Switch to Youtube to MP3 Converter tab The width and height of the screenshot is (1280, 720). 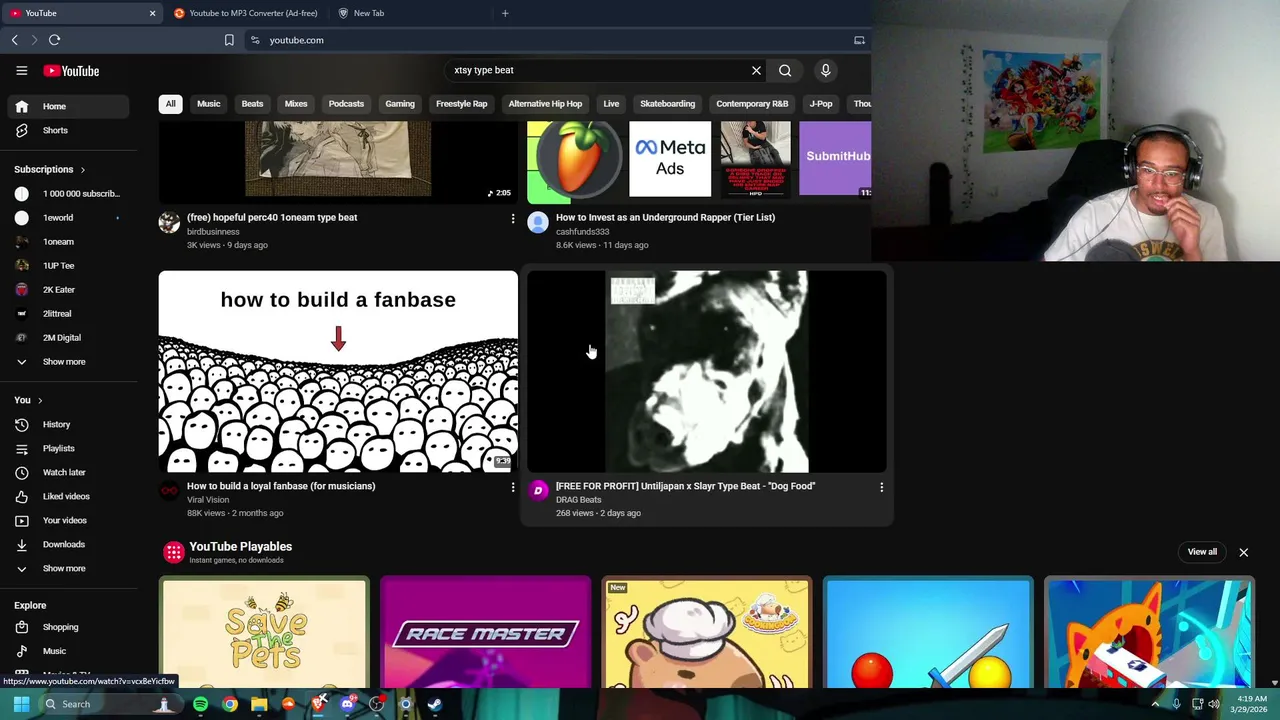coord(246,13)
